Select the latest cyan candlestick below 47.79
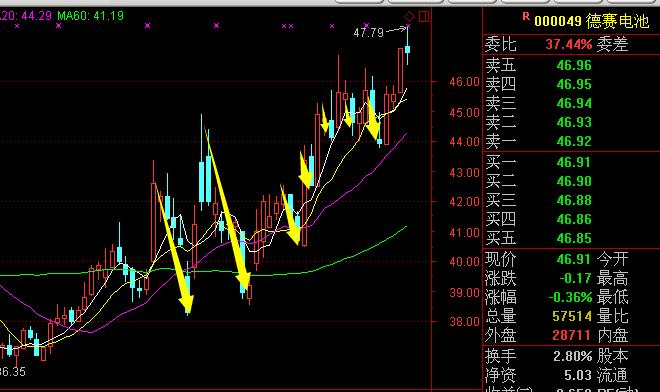 [407, 49]
